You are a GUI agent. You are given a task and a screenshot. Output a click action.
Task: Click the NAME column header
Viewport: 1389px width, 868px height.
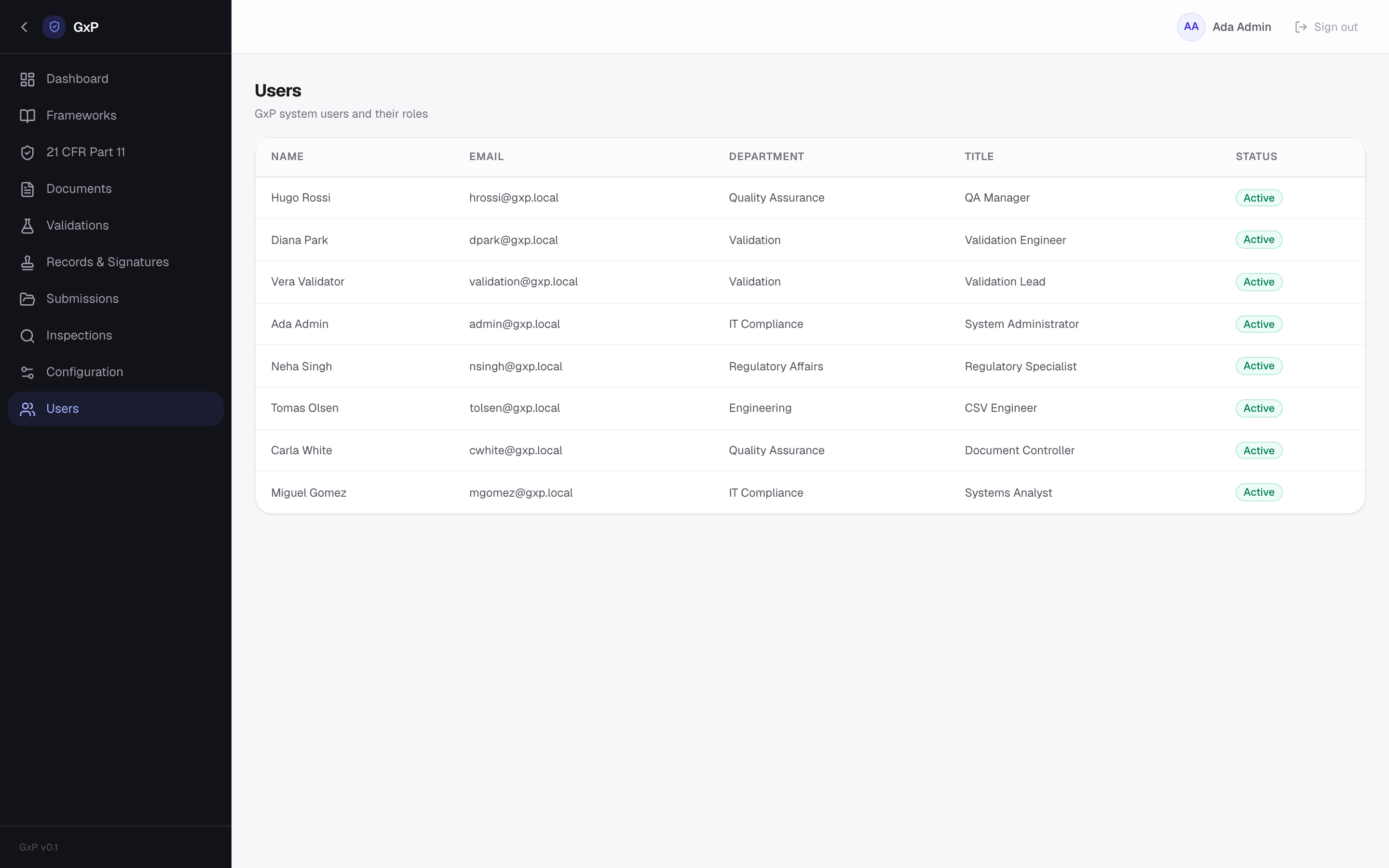click(287, 157)
